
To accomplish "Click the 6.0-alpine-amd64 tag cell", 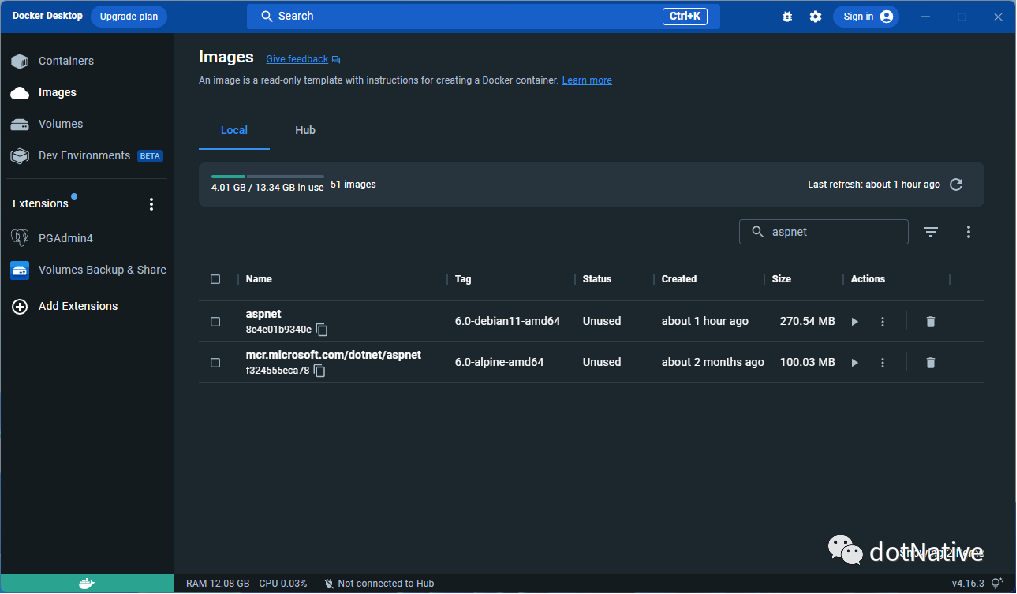I will [x=499, y=362].
